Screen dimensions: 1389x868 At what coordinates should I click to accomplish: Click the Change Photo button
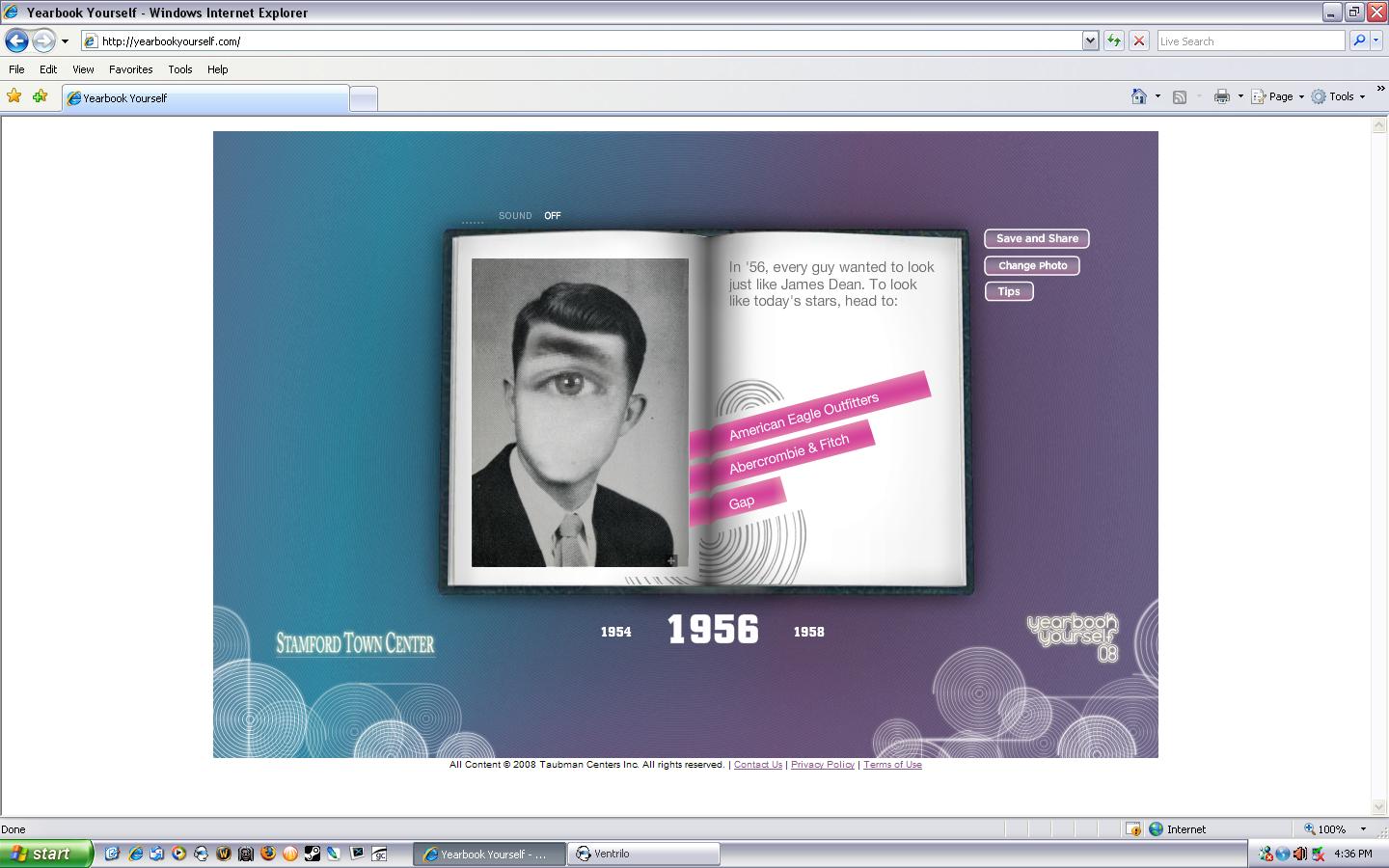pyautogui.click(x=1032, y=265)
